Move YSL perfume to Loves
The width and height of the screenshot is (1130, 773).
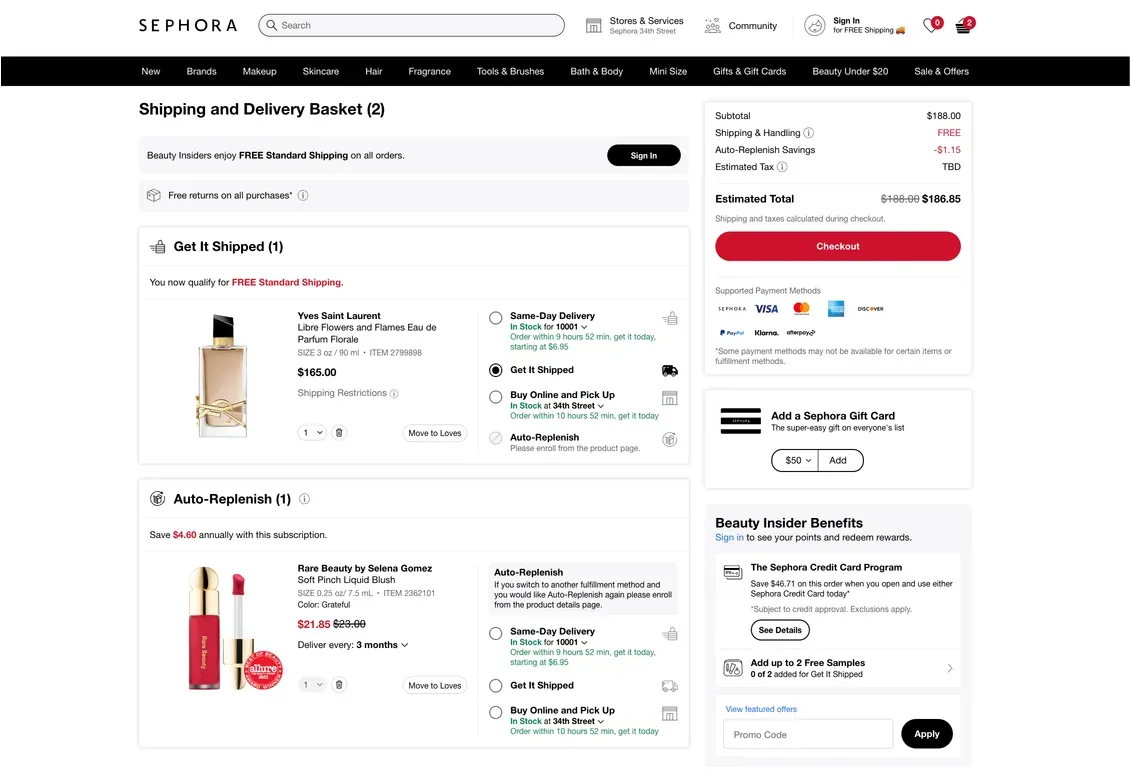pos(435,433)
